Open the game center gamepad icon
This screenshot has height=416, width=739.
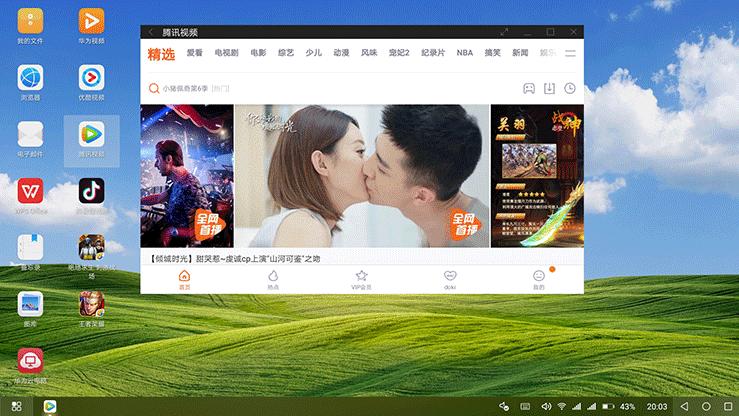[x=529, y=89]
